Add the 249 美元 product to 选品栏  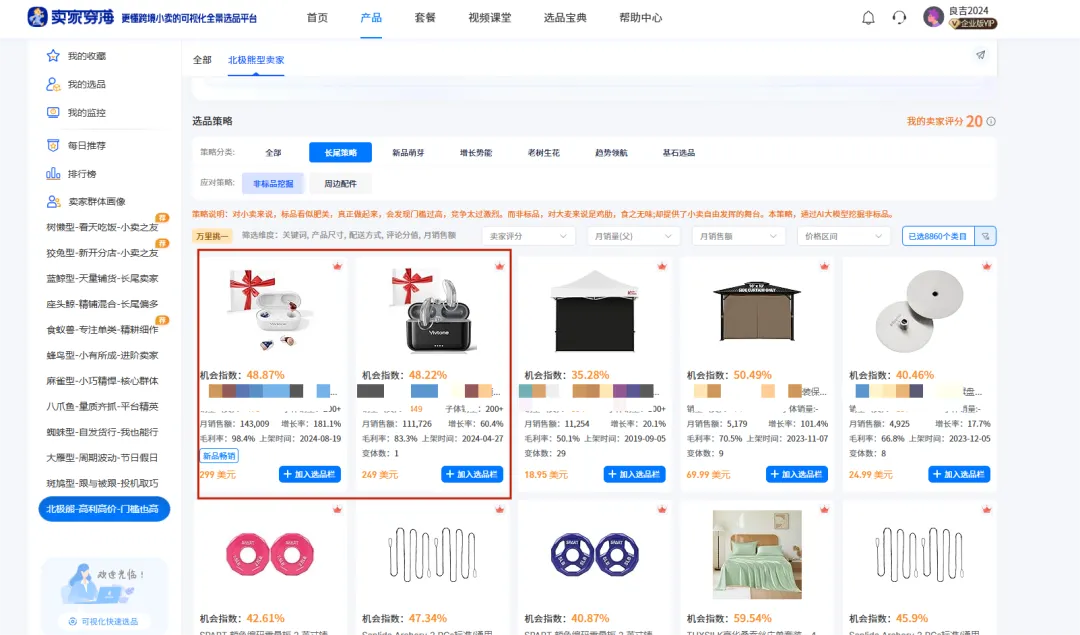[472, 475]
